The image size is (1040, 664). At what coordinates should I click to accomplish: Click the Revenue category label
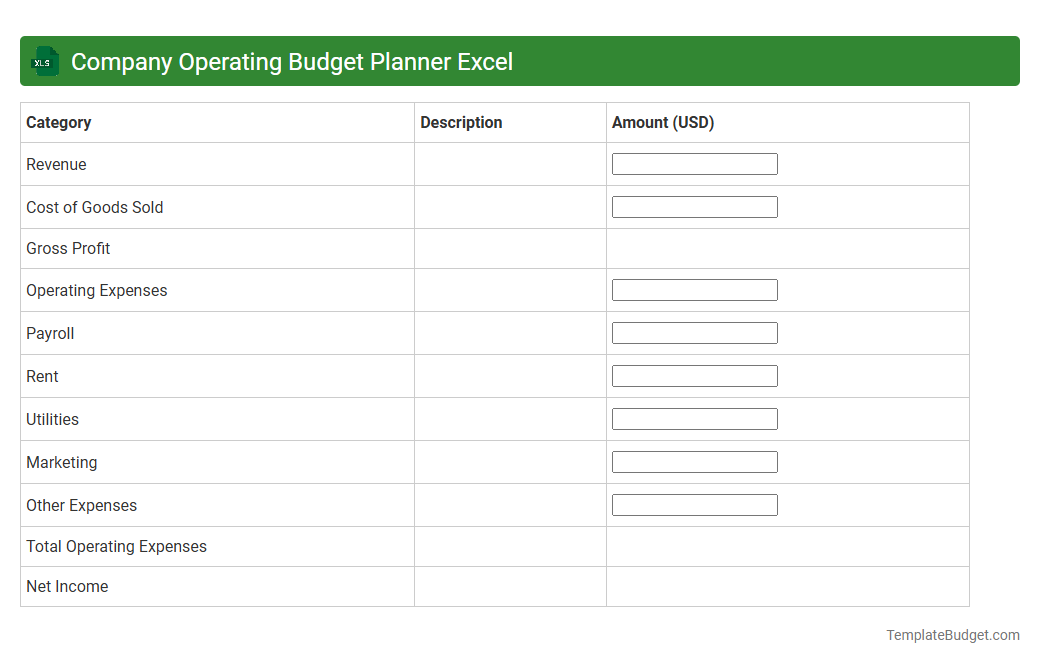pos(56,164)
